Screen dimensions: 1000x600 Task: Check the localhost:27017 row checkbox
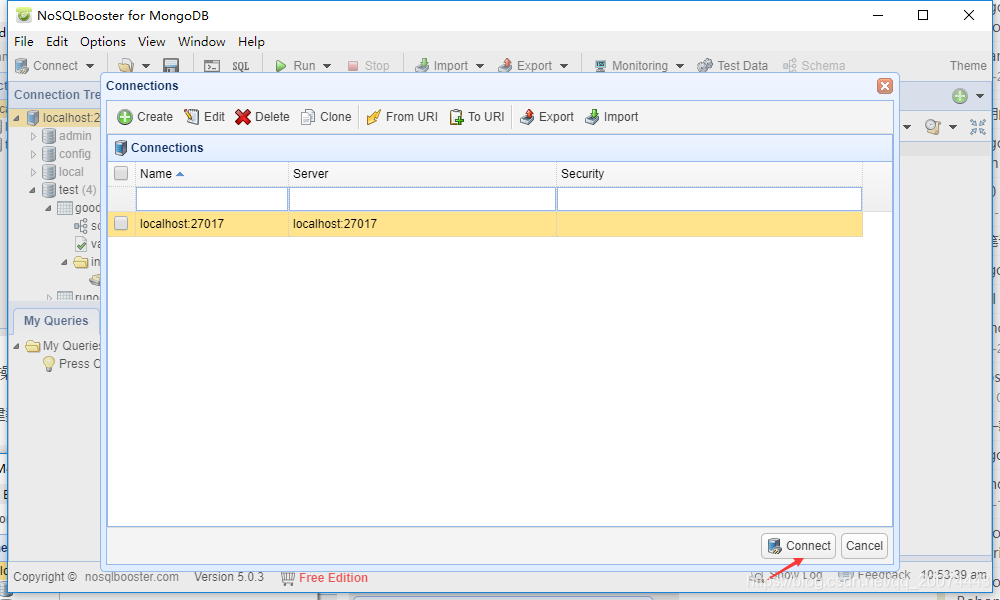click(121, 223)
